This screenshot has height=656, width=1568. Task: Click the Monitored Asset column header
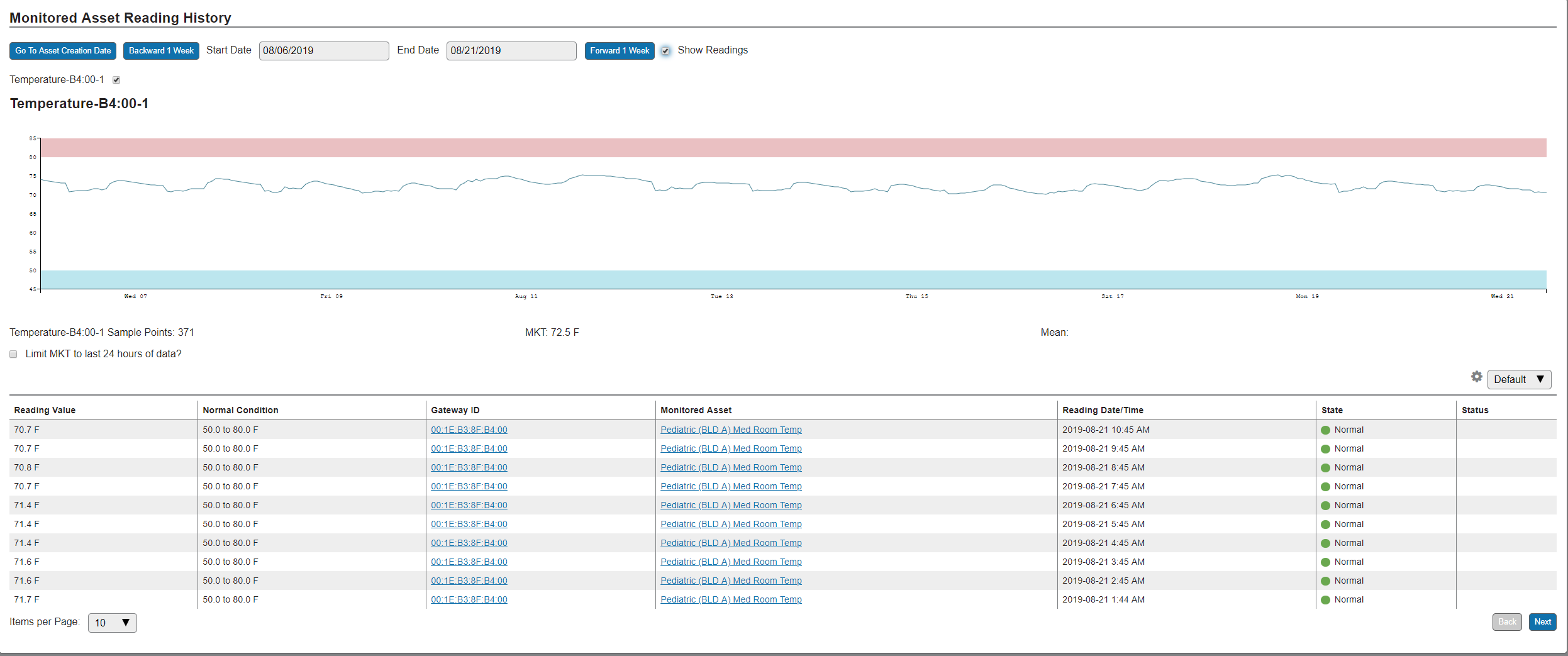point(696,410)
